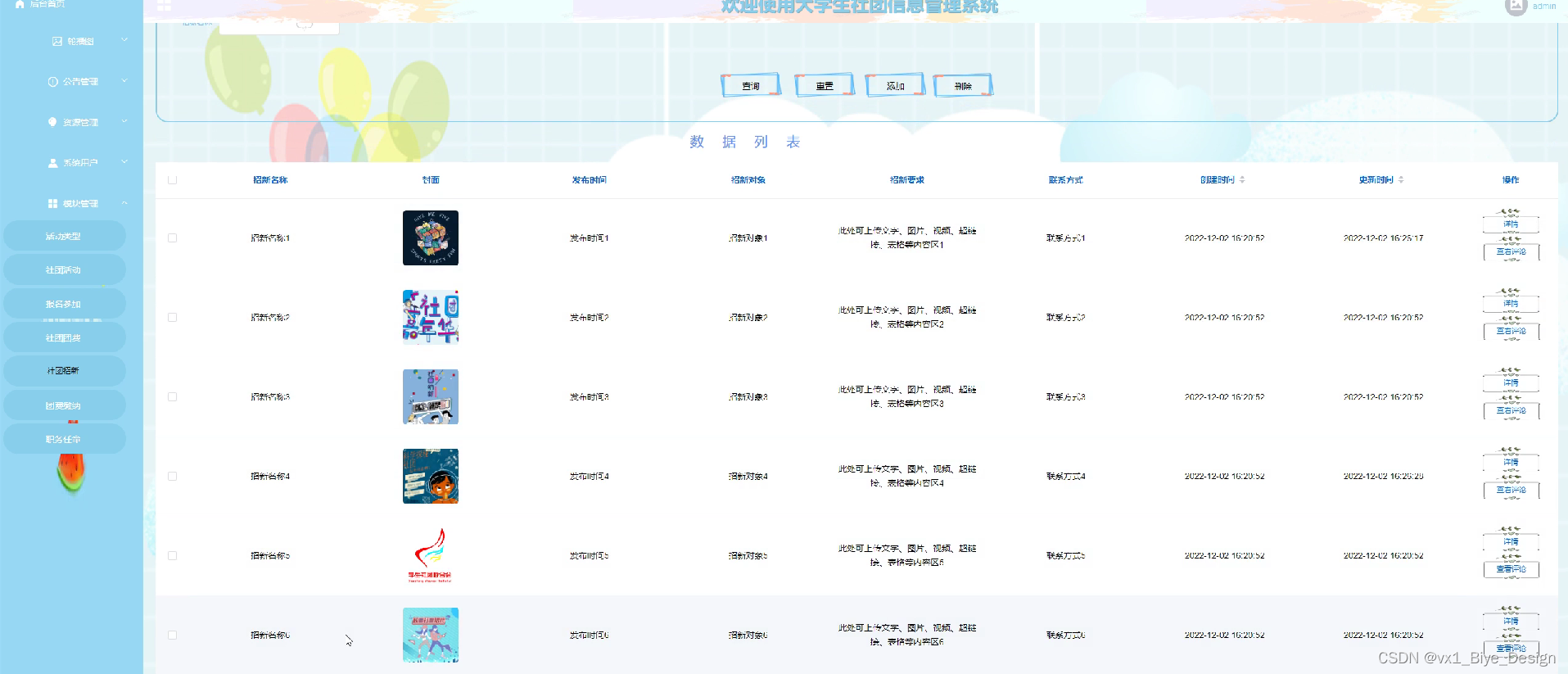
Task: Expand the 资源管理 menu chevron
Action: [x=124, y=121]
